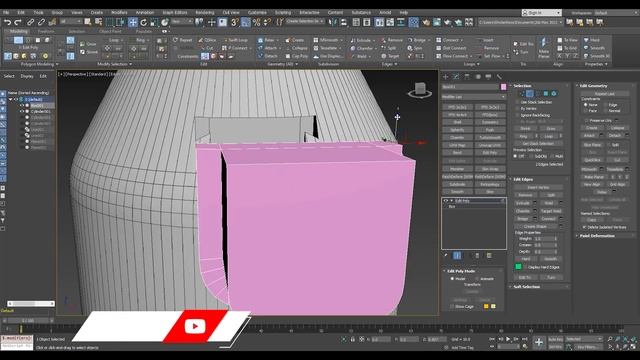This screenshot has height=360, width=640.
Task: Activate the Select and Scale tool
Action: 154,22
